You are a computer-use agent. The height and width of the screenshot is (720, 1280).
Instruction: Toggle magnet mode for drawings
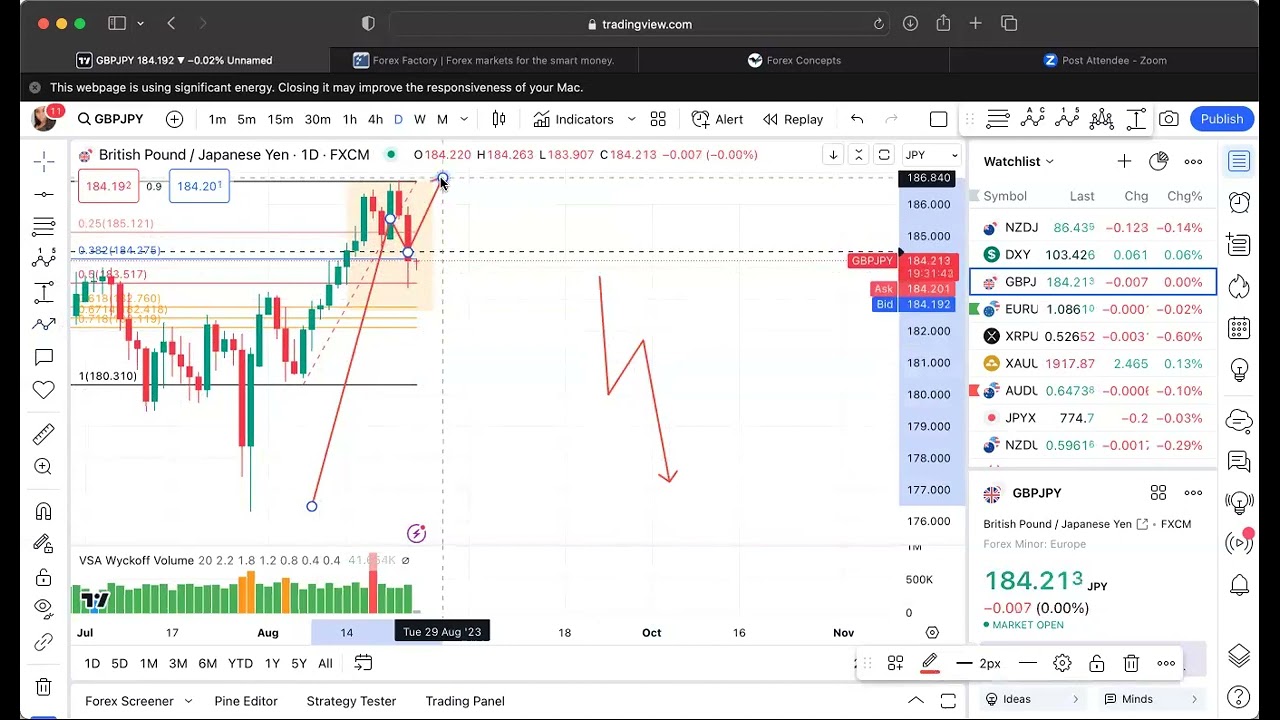[43, 511]
